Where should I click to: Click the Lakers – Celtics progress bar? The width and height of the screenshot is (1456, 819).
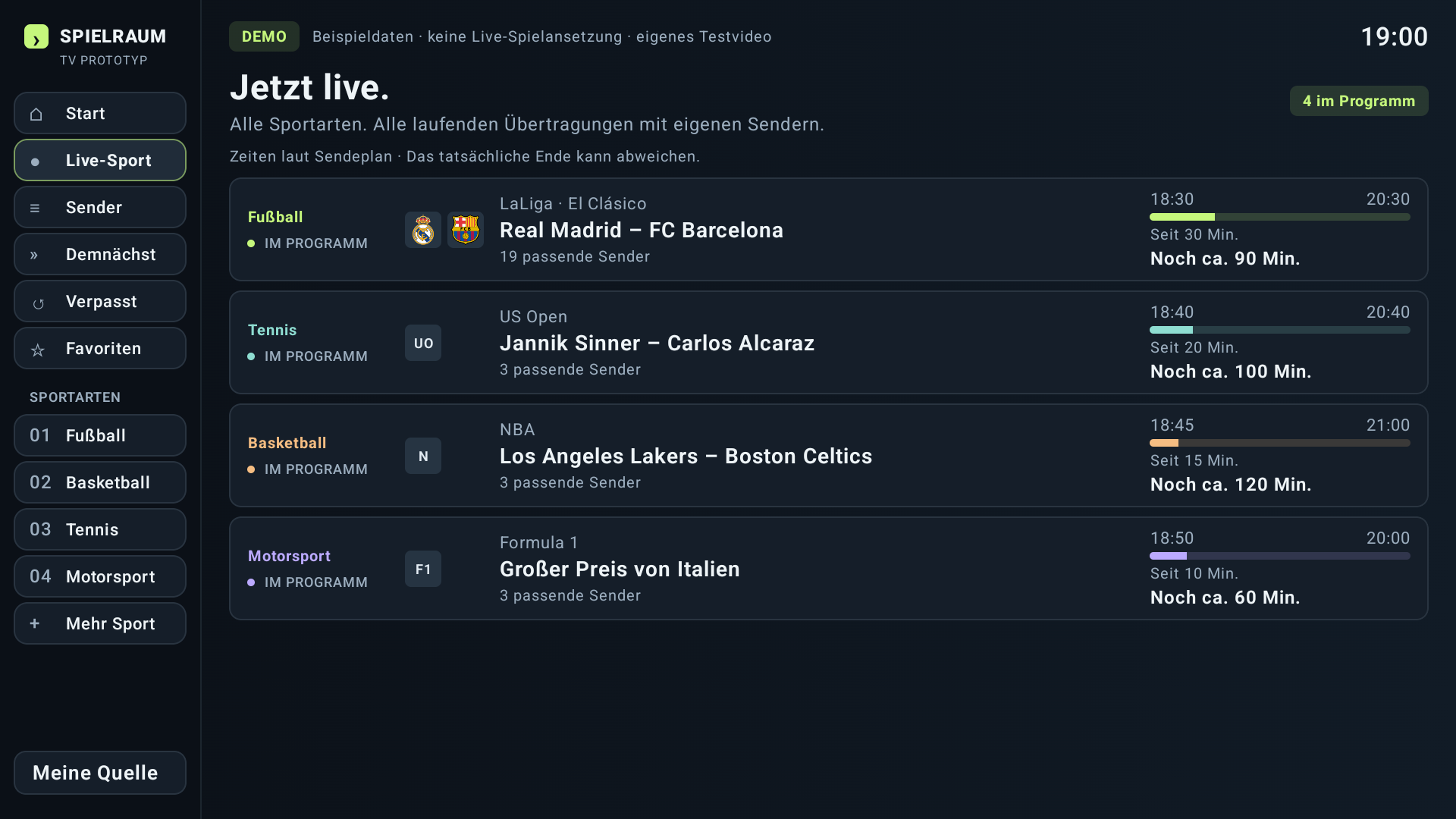(1280, 443)
